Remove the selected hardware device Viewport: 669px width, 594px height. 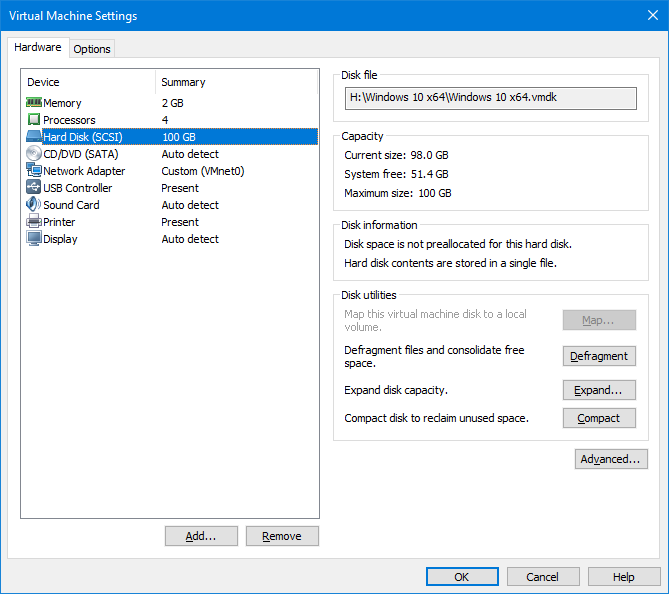pyautogui.click(x=281, y=536)
